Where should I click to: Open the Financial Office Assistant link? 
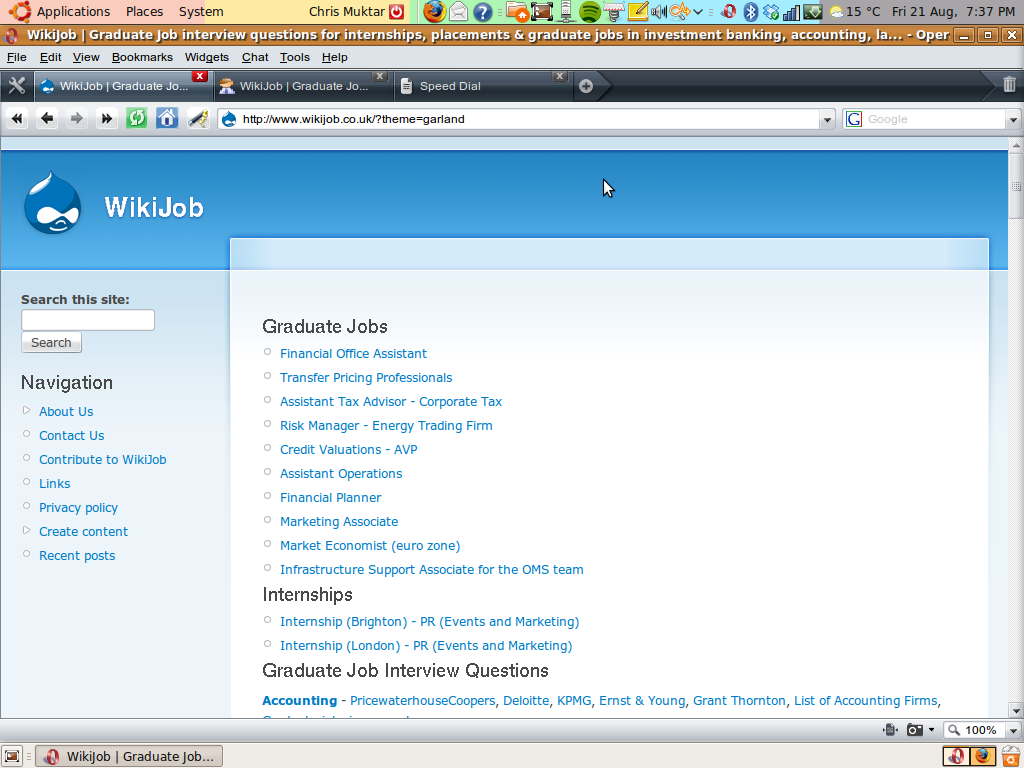click(353, 353)
